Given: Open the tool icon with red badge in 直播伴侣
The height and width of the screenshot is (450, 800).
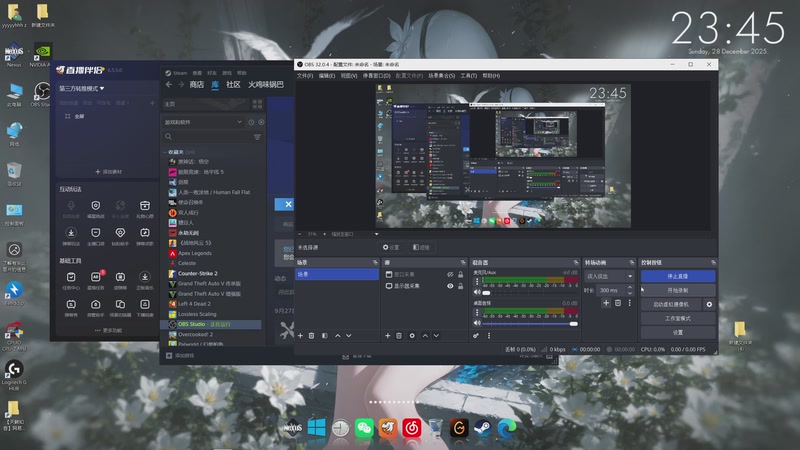Looking at the screenshot, I should [x=95, y=280].
